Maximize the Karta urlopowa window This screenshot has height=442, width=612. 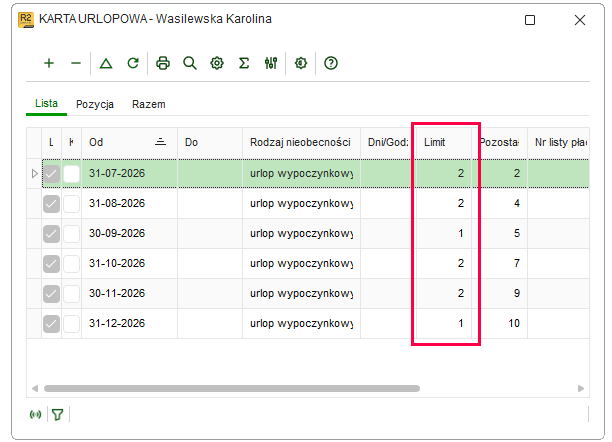(530, 20)
